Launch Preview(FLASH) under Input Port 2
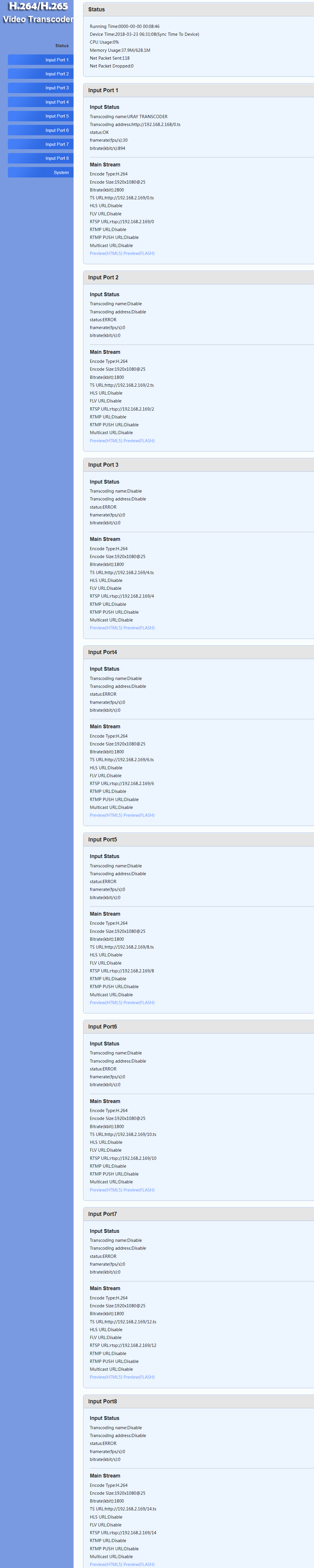 [139, 441]
